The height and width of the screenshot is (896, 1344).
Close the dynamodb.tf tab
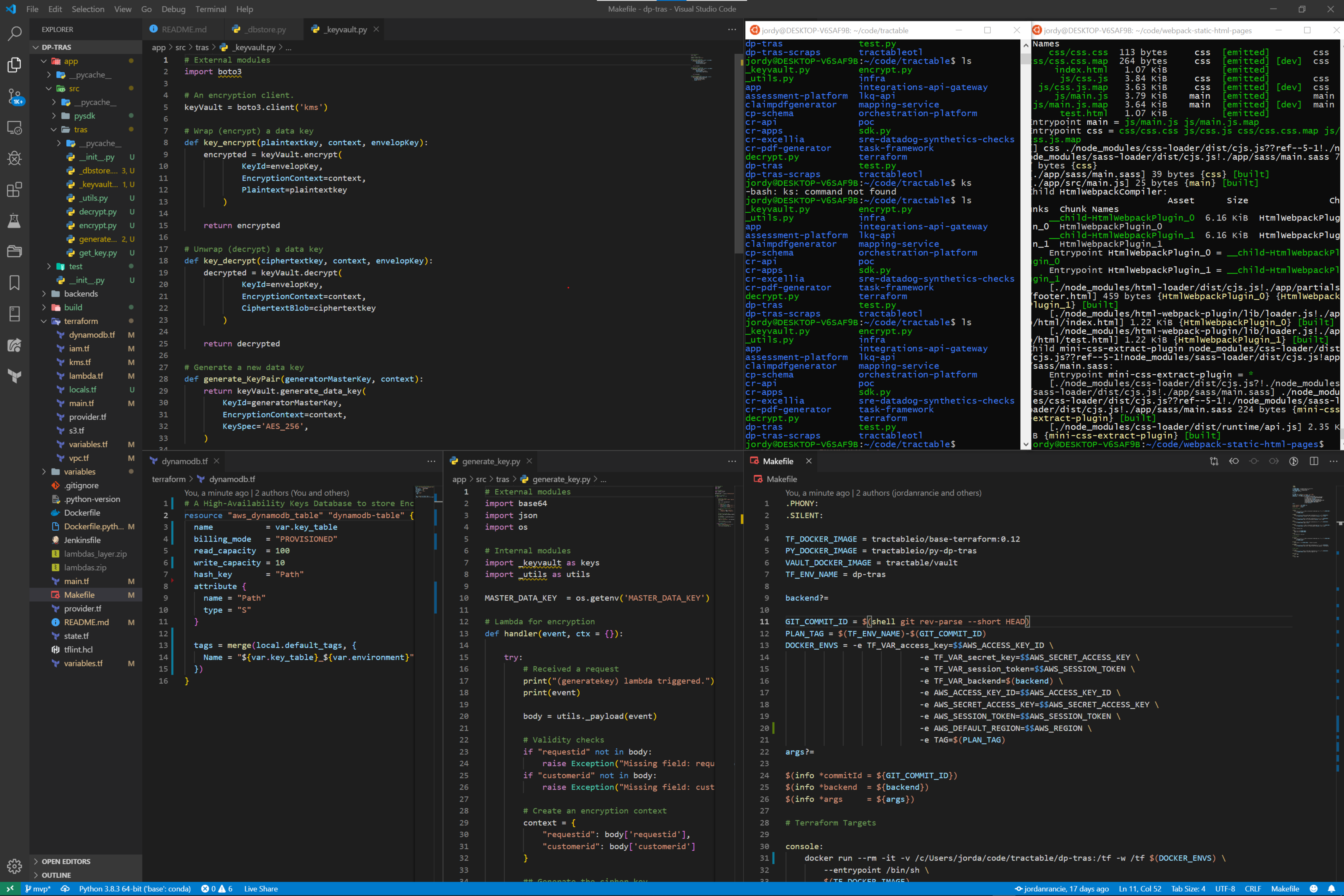217,461
